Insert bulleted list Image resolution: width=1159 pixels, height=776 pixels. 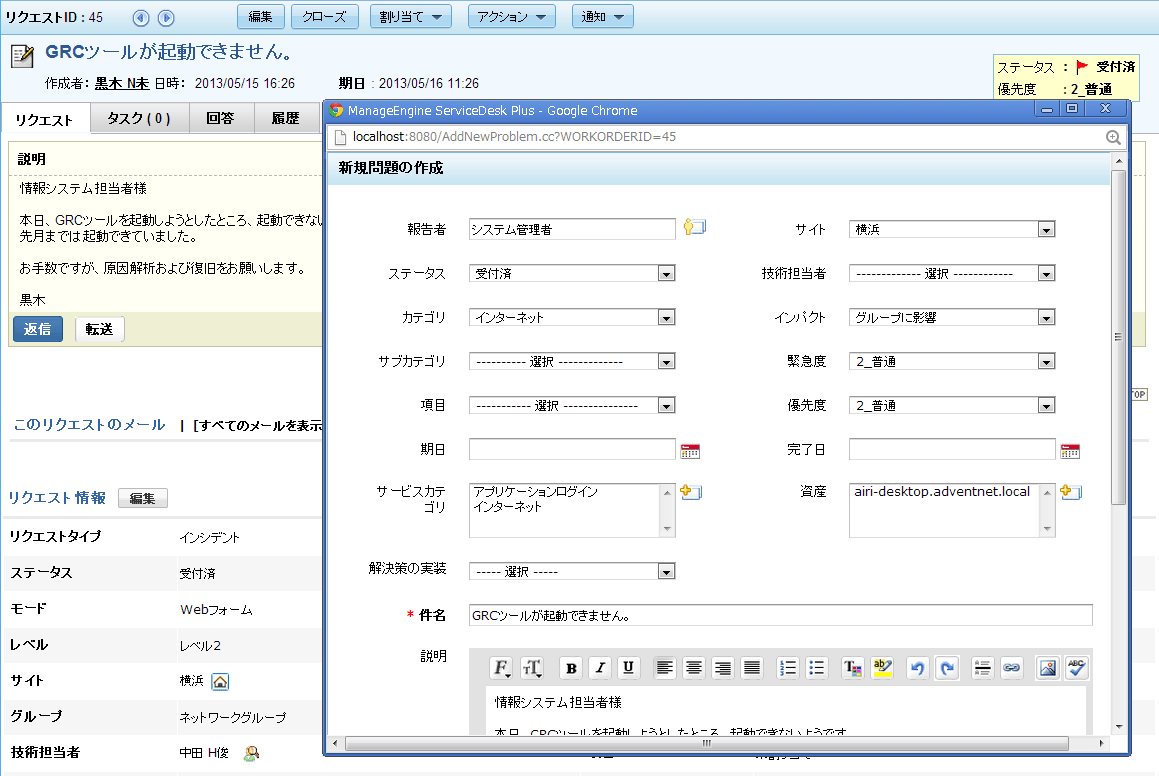click(817, 668)
